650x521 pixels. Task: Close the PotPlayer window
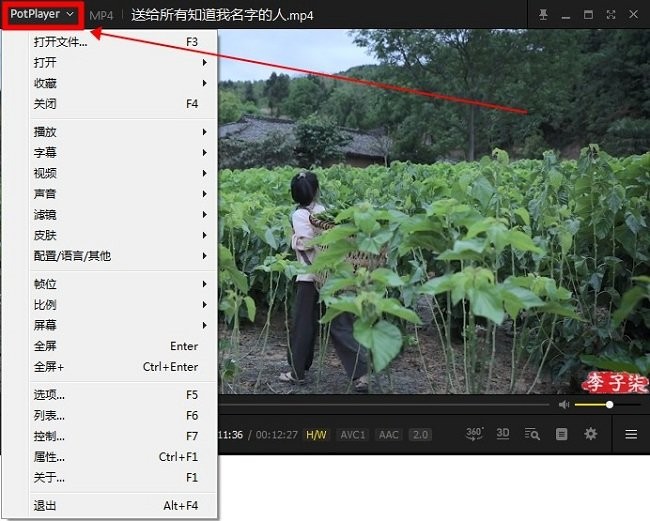point(633,15)
